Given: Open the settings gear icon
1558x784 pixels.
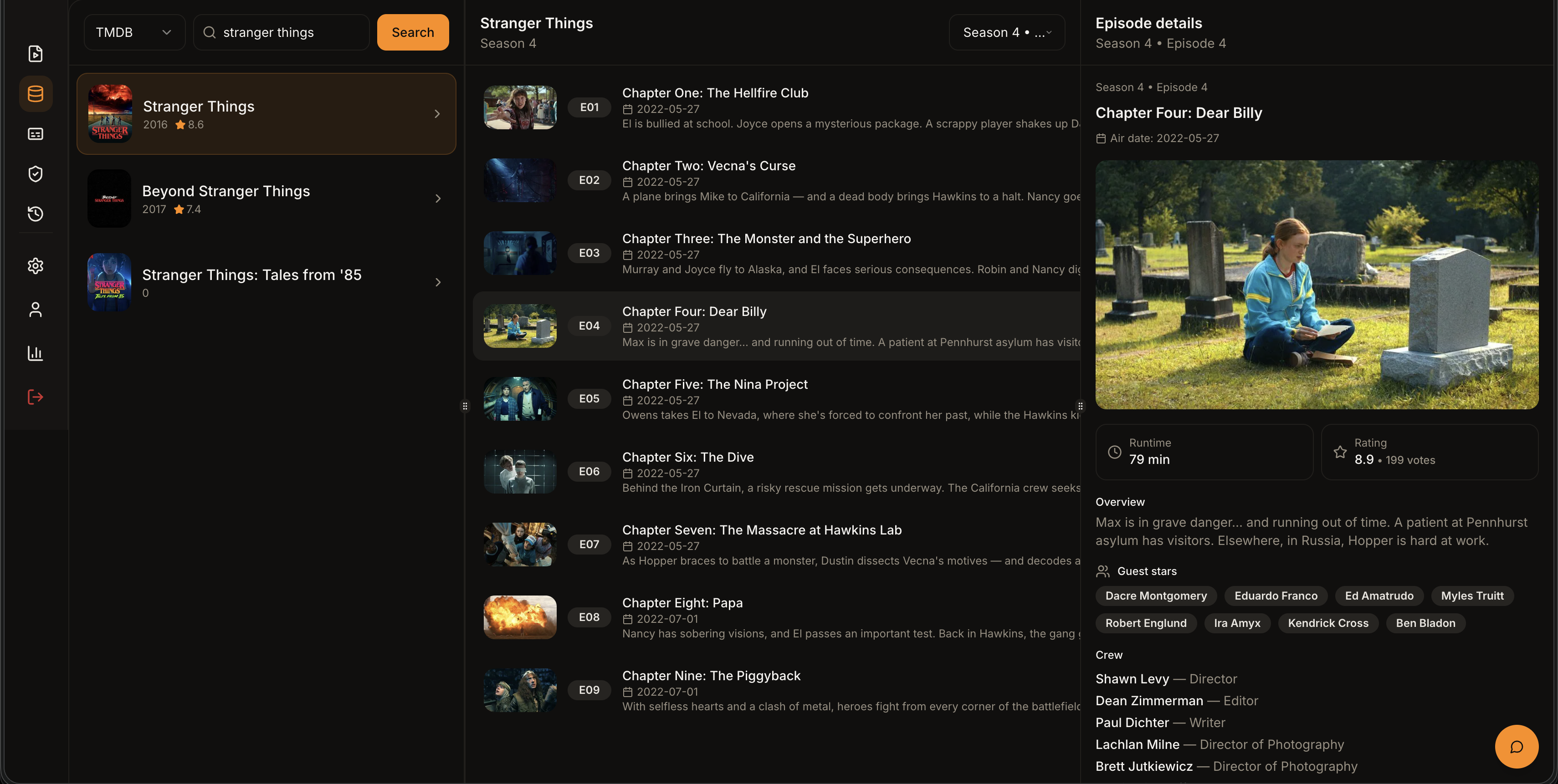Looking at the screenshot, I should pos(35,266).
